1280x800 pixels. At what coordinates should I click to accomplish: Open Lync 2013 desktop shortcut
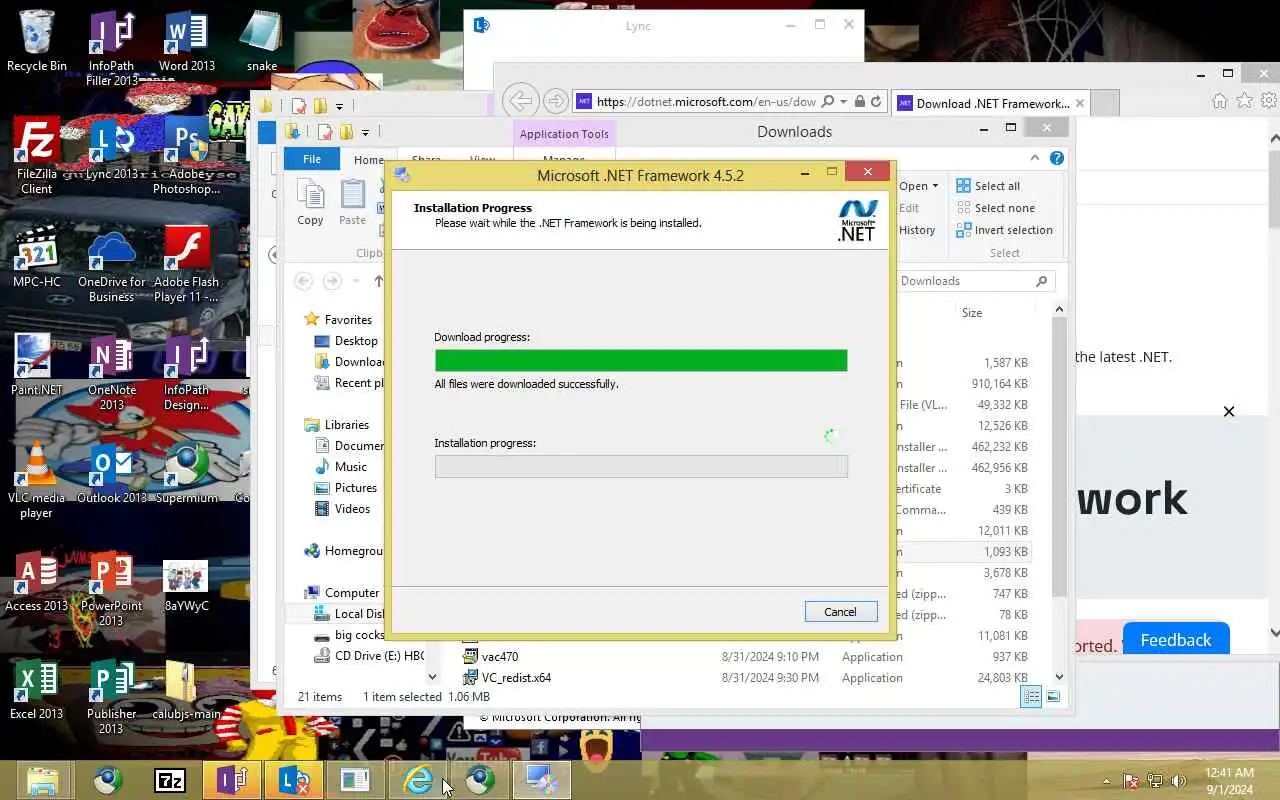[x=112, y=149]
